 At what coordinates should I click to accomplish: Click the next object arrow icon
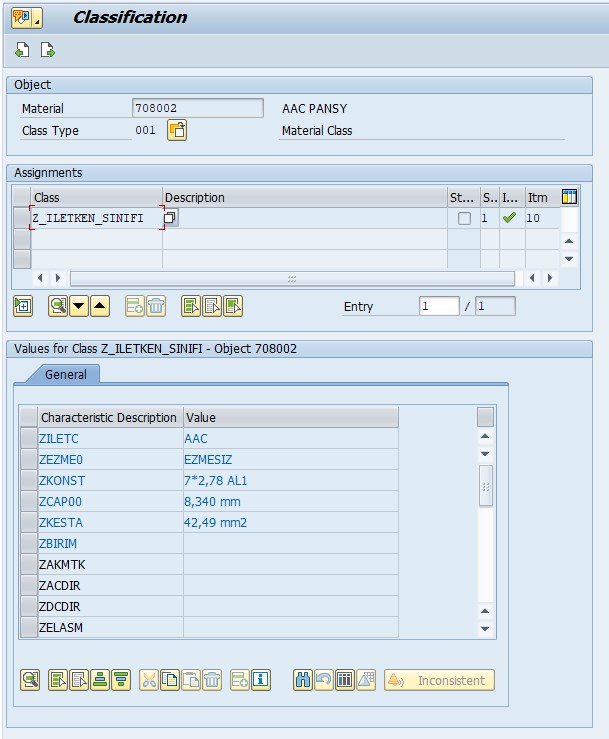pyautogui.click(x=47, y=51)
